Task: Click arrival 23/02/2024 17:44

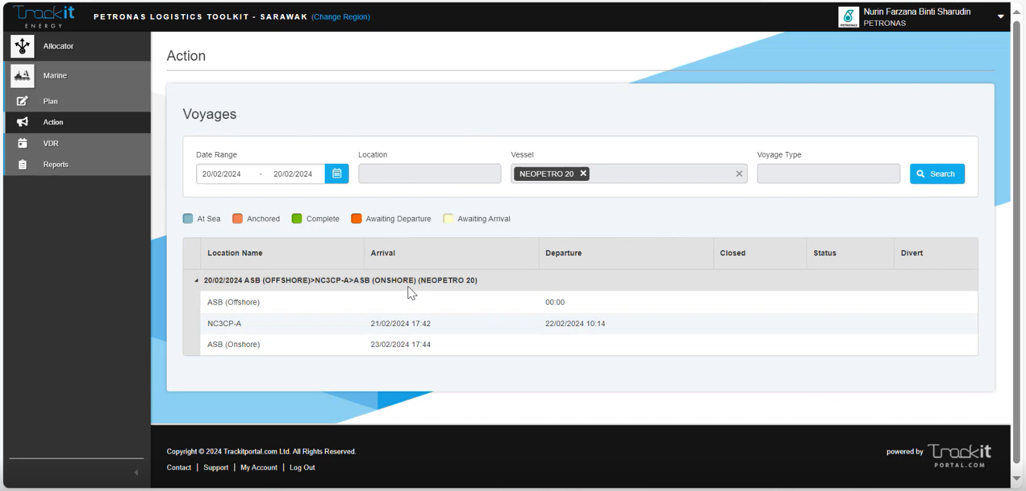Action: pos(400,344)
